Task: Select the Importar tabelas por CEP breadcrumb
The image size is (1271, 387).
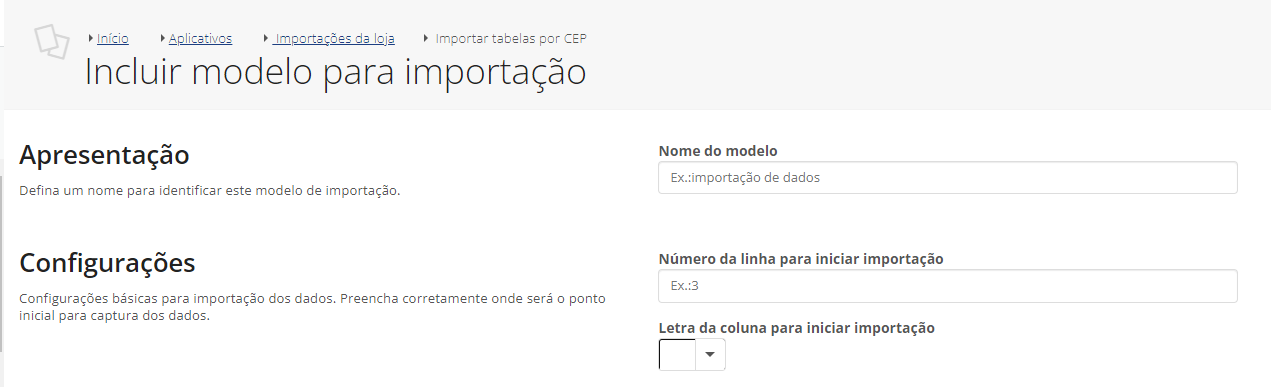Action: pos(511,39)
